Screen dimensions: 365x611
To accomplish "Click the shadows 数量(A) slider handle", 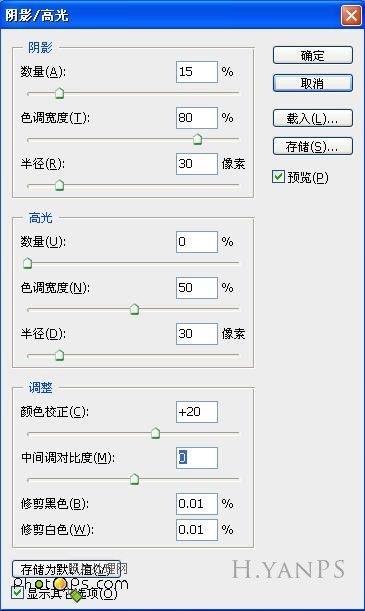I will point(59,93).
